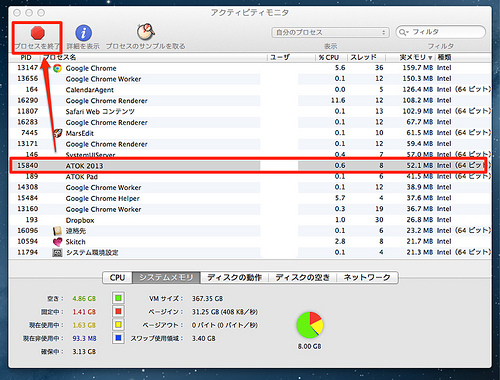Click the Google Chrome app icon in list
The image size is (500, 380).
[57, 68]
